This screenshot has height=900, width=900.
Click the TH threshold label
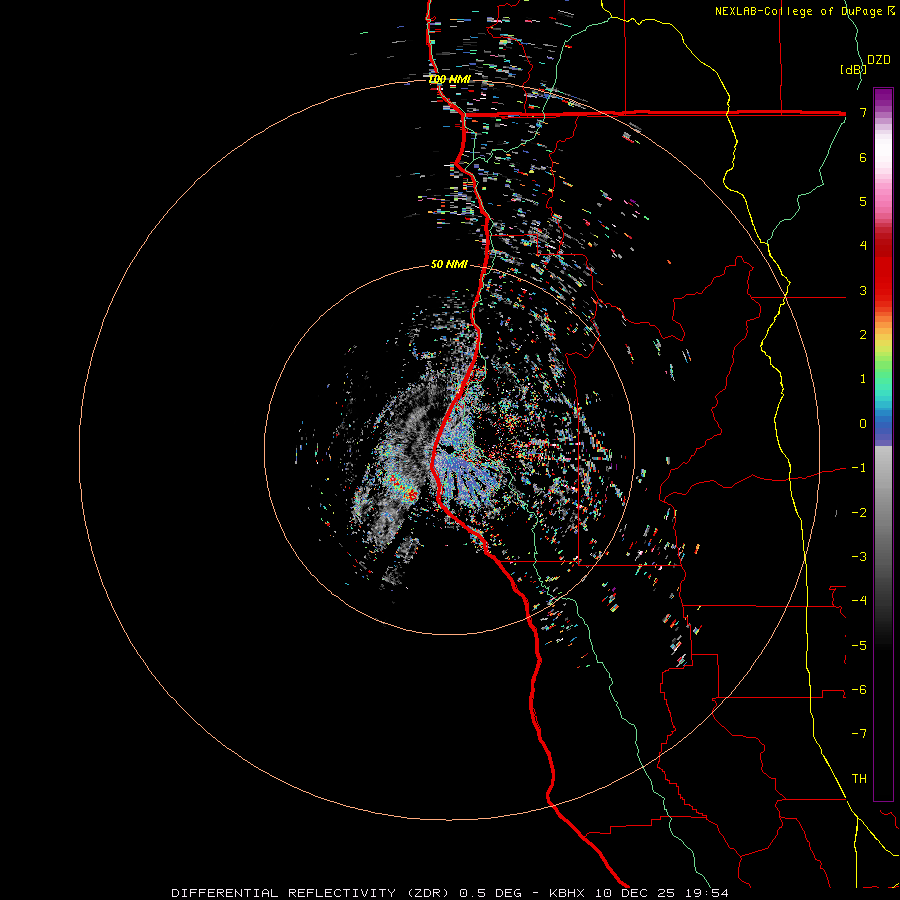pyautogui.click(x=859, y=778)
